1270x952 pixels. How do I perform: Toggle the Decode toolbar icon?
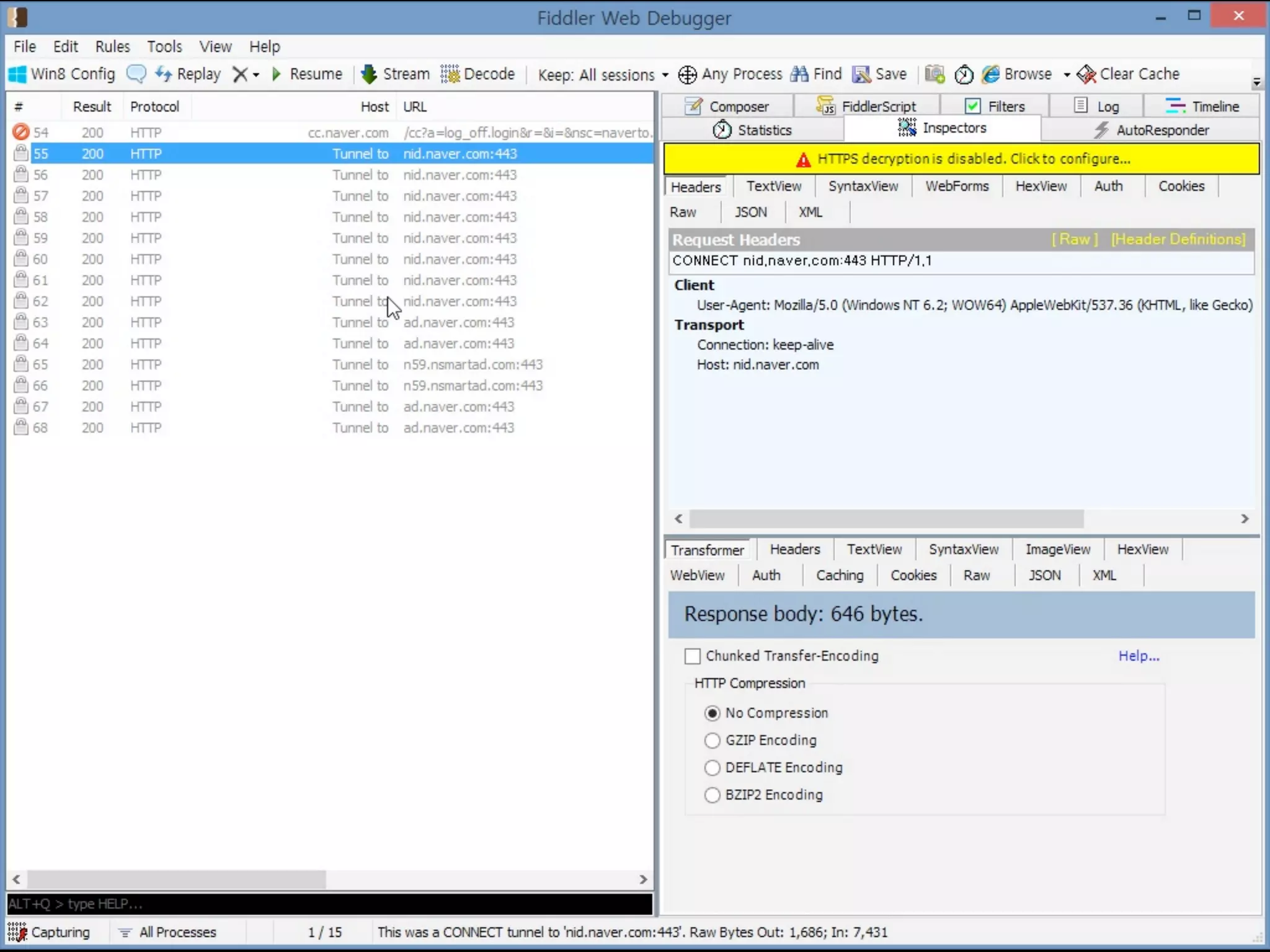[450, 74]
